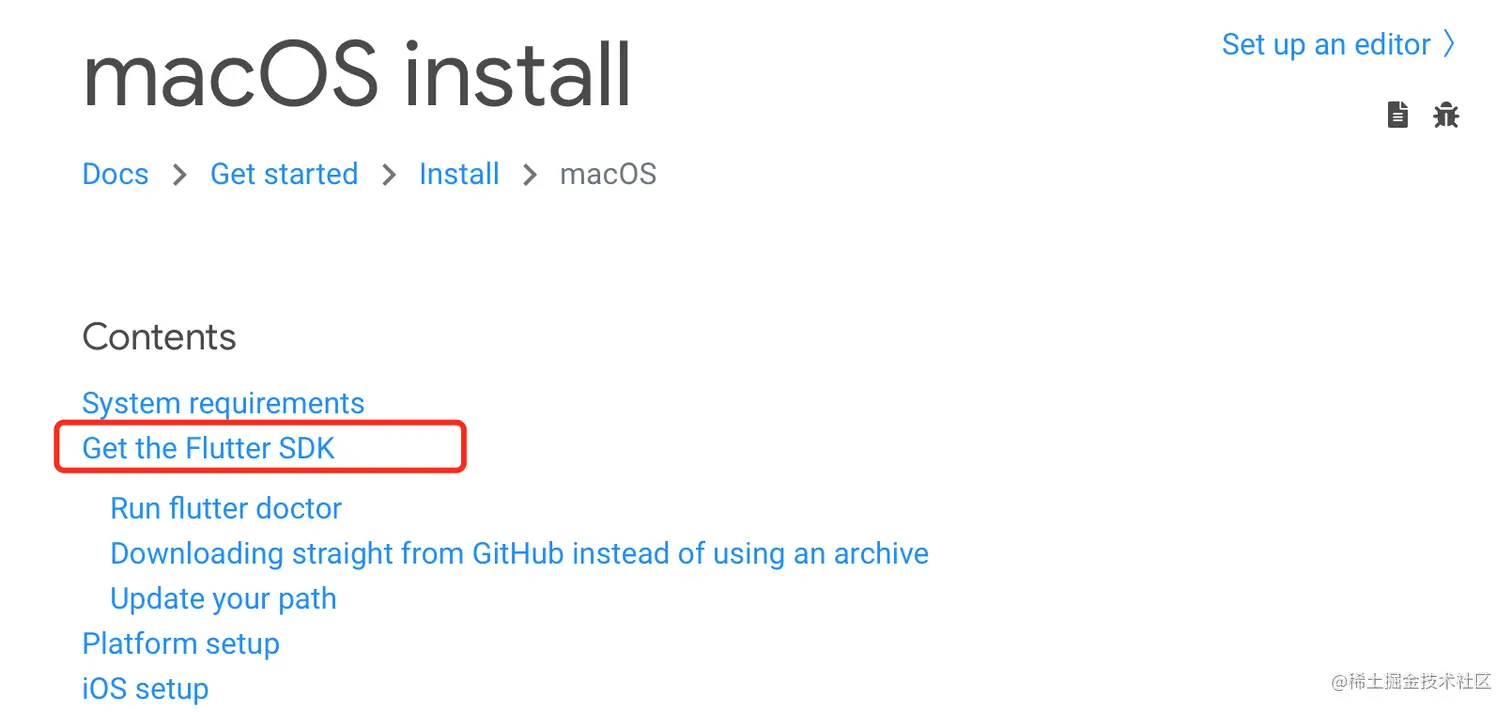Image resolution: width=1512 pixels, height=712 pixels.
Task: Jump to the Platform setup section
Action: 181,643
